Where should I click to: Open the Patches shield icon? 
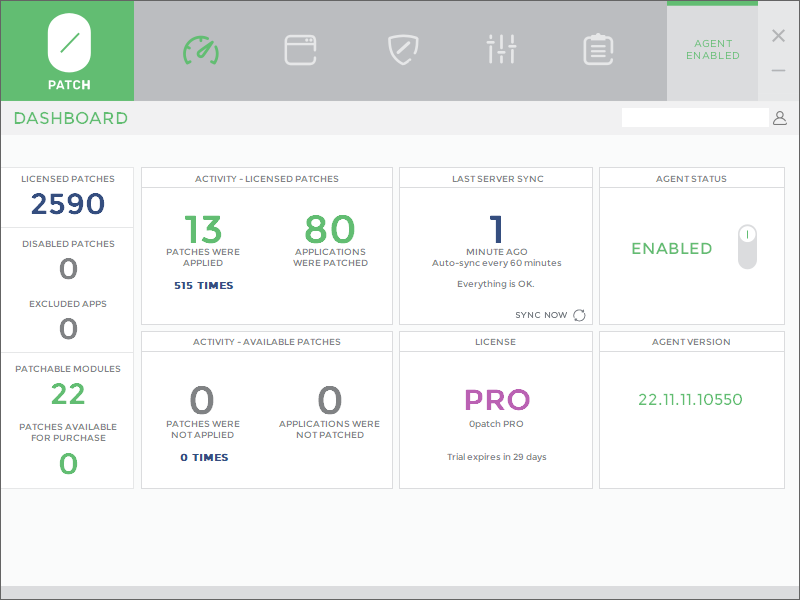coord(403,50)
